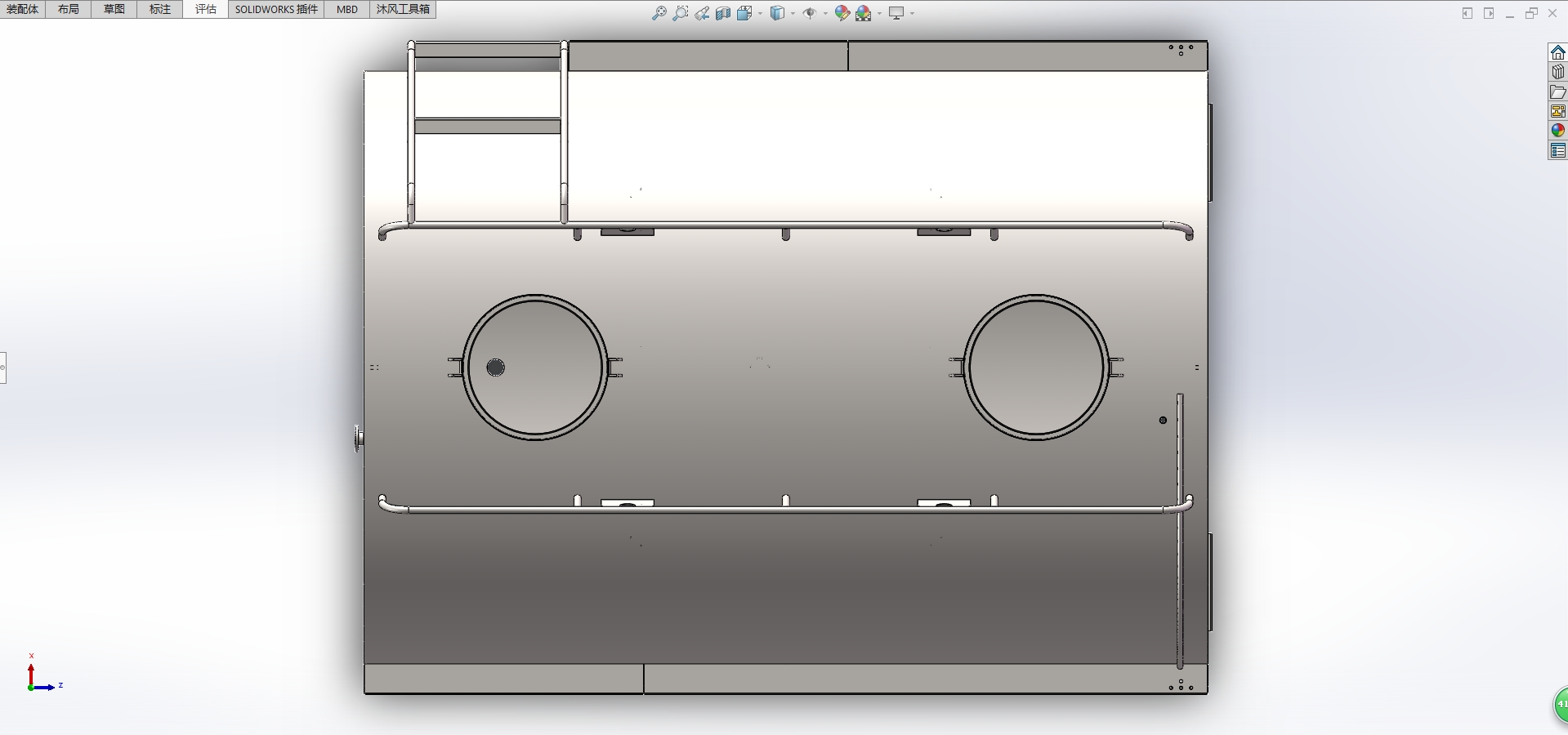Viewport: 1568px width, 735px height.
Task: Open the Custom Properties icon
Action: 1557,150
